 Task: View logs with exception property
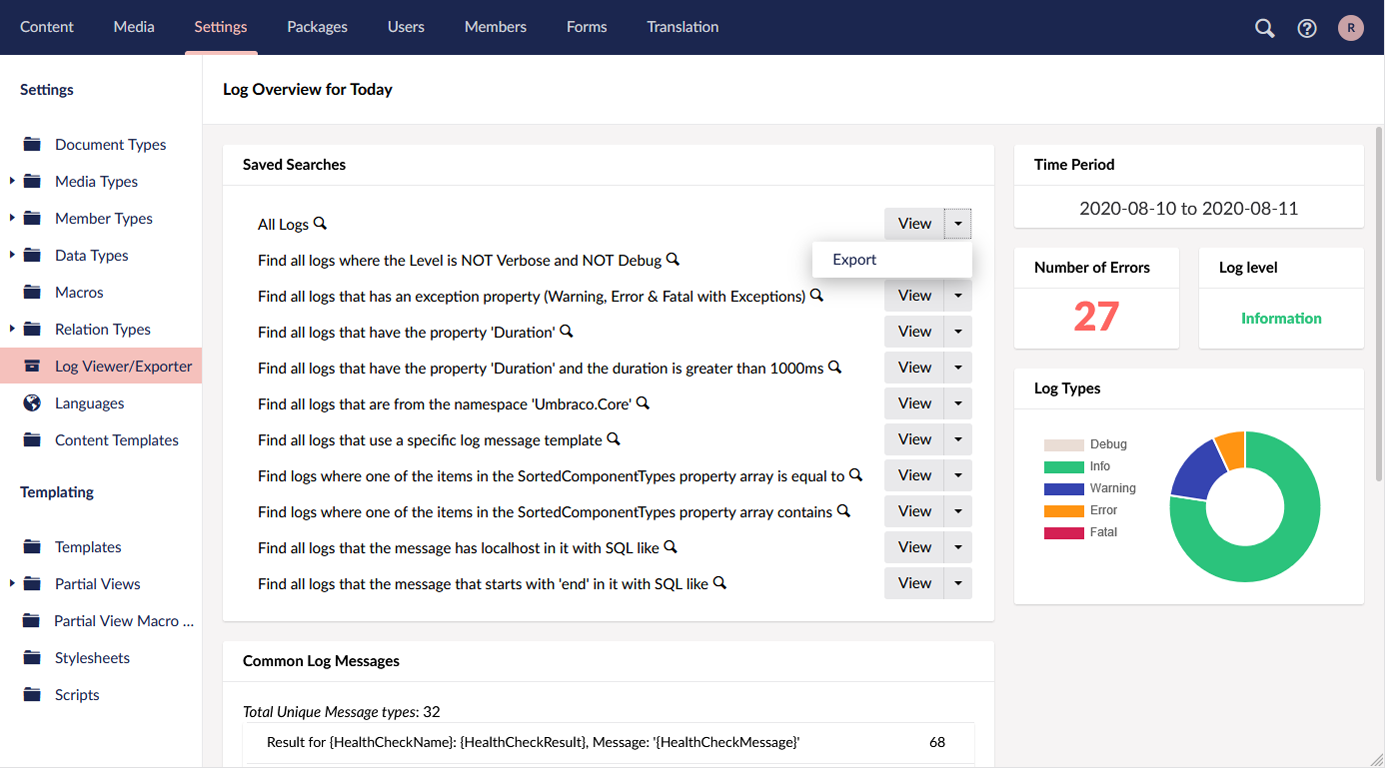point(914,295)
